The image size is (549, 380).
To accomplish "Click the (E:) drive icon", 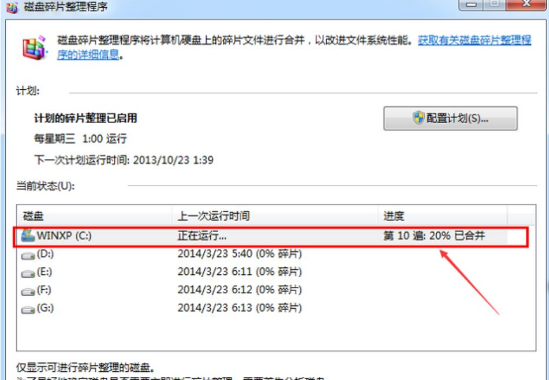I will tap(28, 273).
